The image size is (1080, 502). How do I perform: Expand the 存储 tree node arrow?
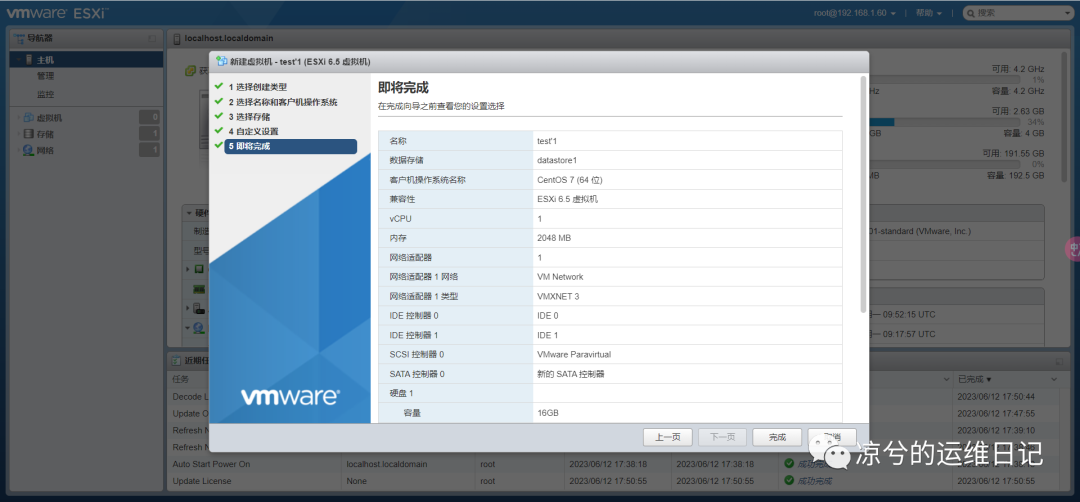[x=19, y=134]
